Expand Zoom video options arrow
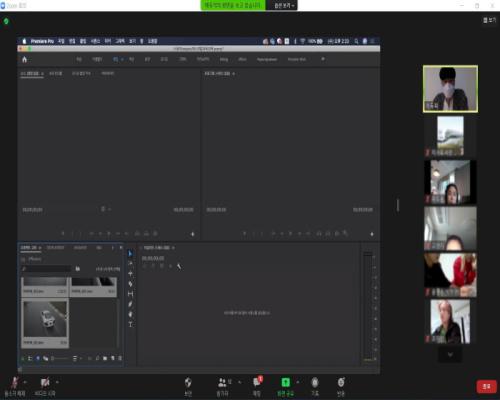500x400 pixels. click(57, 382)
